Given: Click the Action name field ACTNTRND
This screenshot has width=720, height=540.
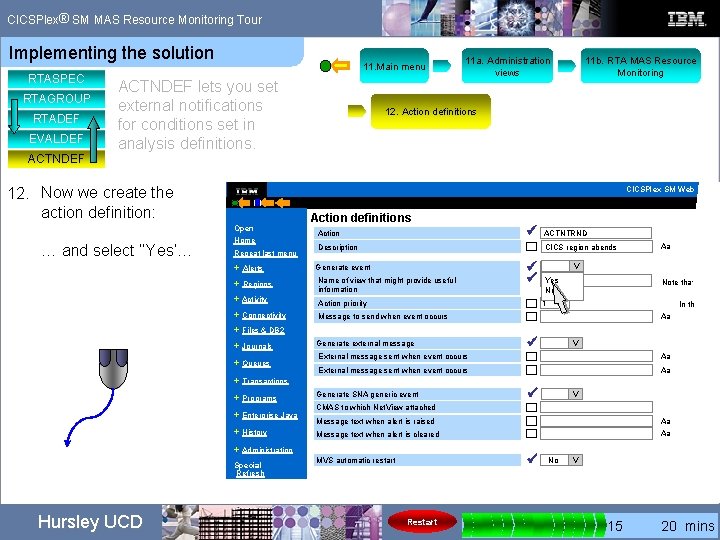Looking at the screenshot, I should click(596, 233).
